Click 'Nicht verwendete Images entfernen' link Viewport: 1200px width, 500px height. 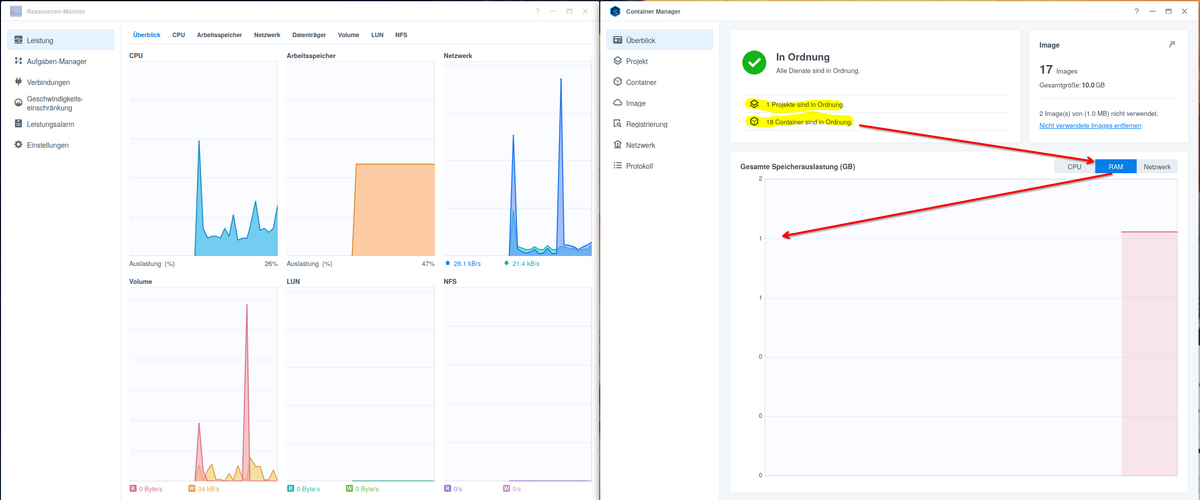1090,125
